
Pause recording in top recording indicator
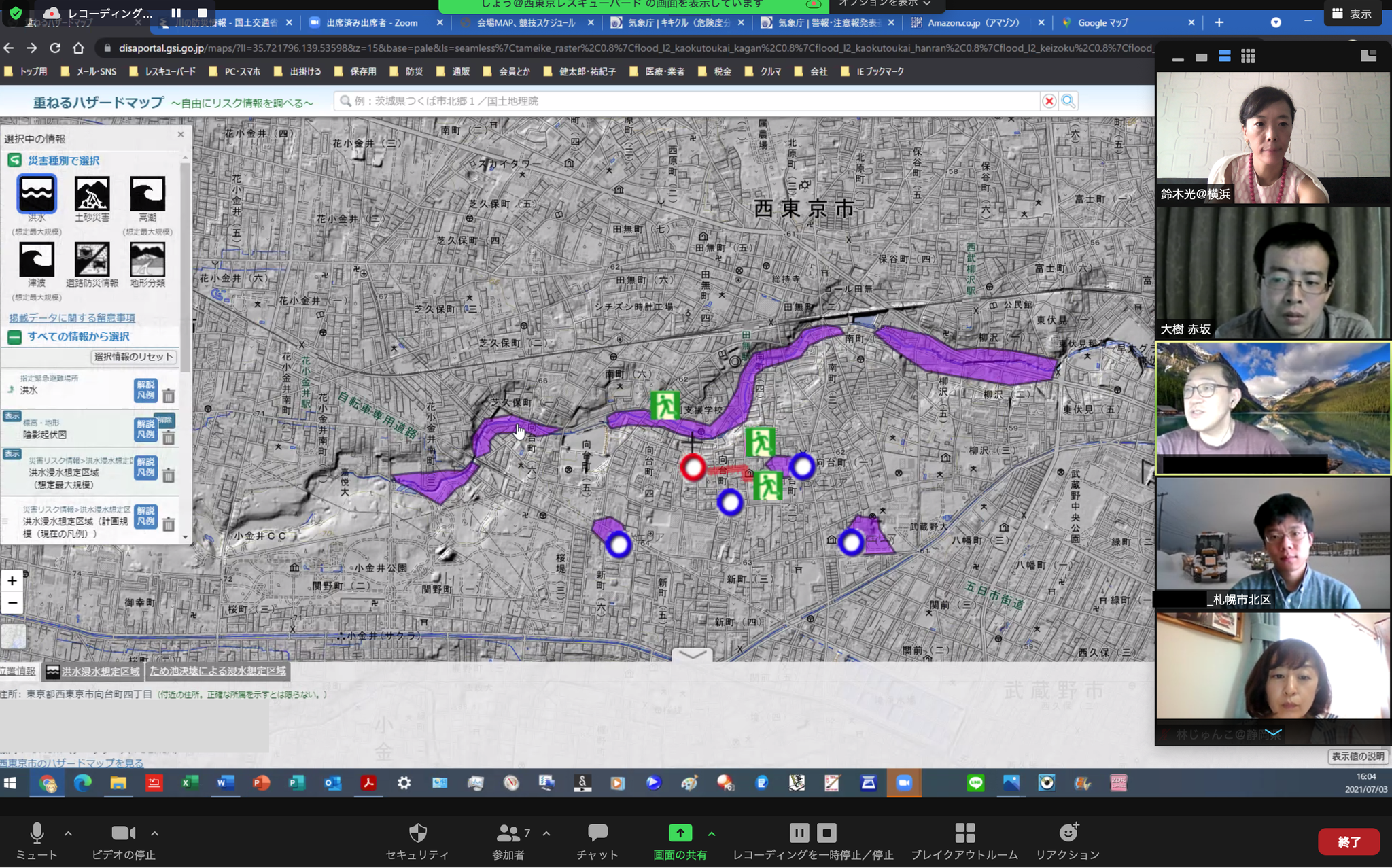coord(176,12)
